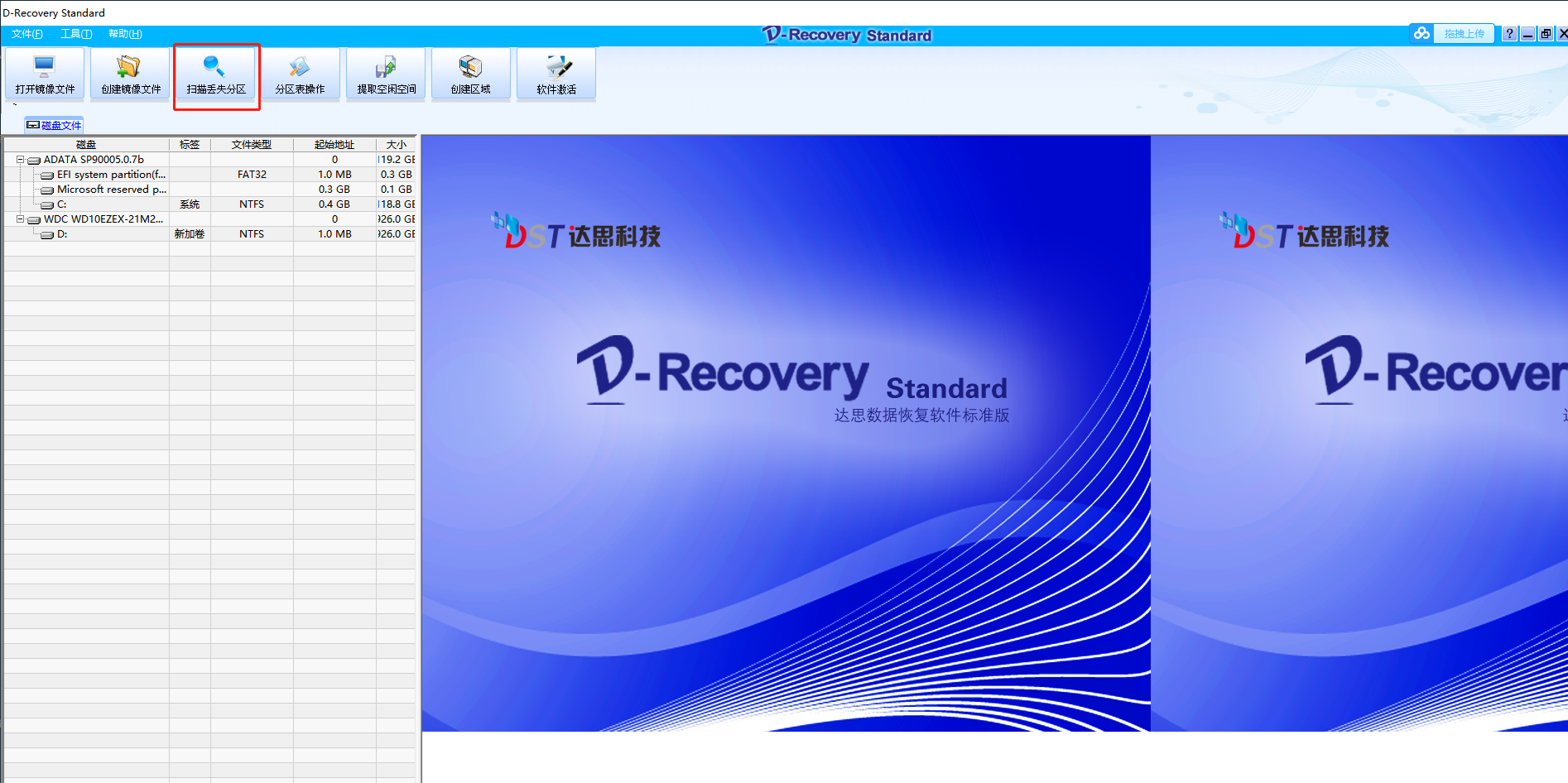Click the 标签 column header
The image size is (1568, 783).
(x=190, y=145)
